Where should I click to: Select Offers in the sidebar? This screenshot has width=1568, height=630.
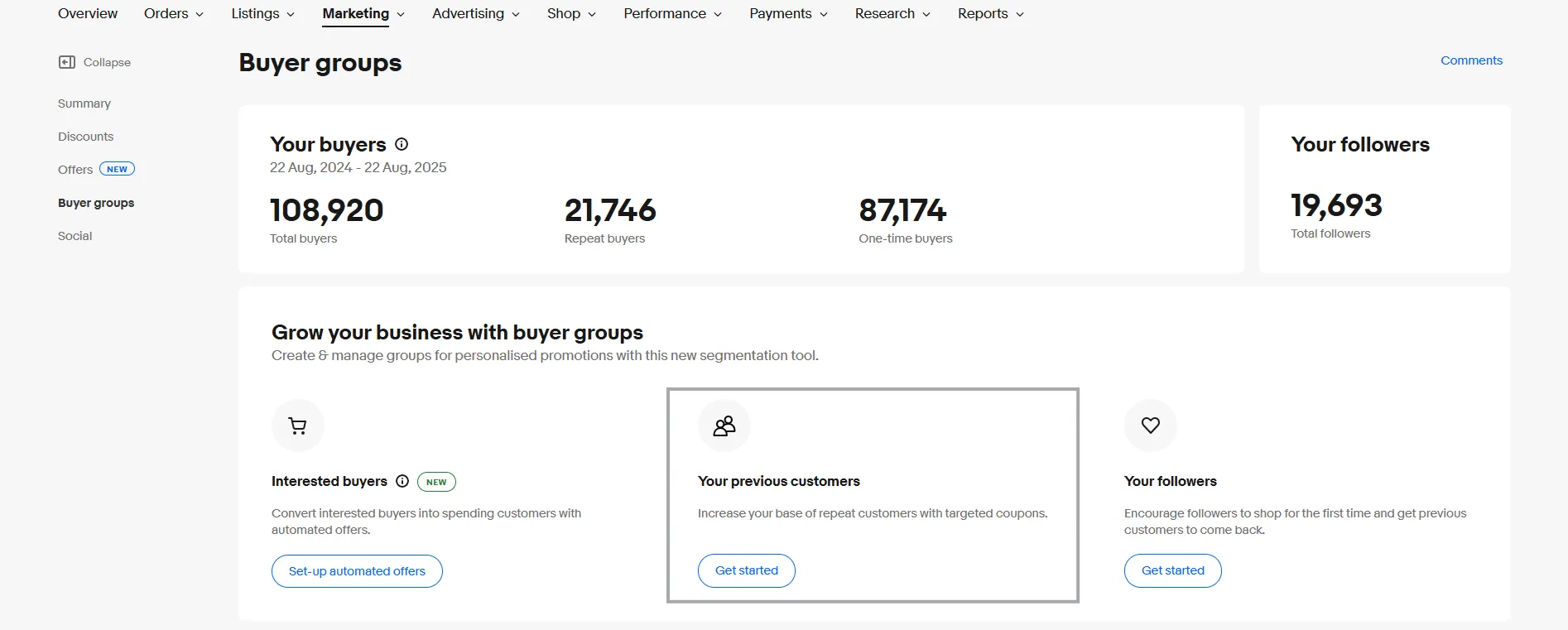point(75,170)
